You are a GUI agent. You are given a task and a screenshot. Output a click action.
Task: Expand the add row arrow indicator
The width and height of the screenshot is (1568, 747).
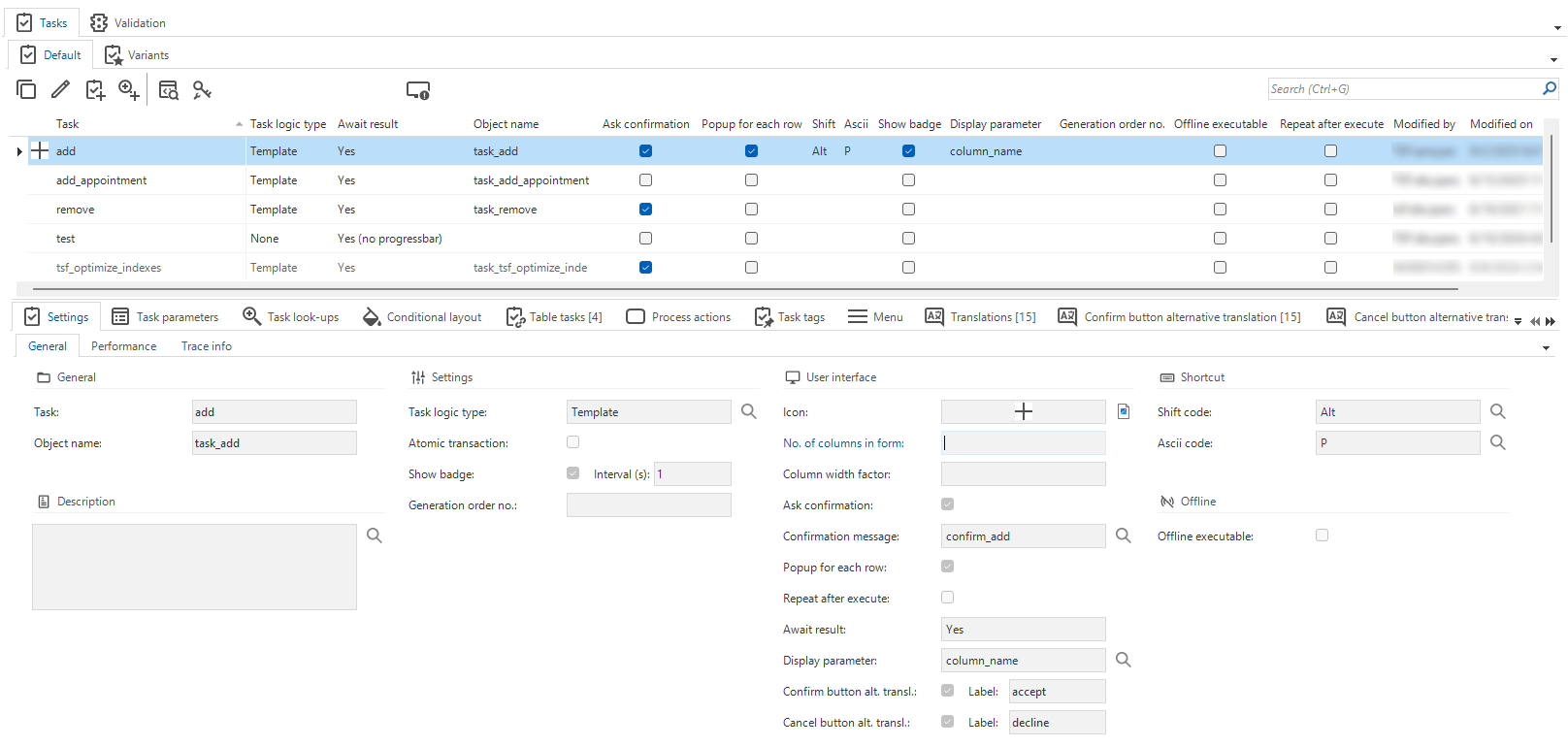tap(19, 151)
